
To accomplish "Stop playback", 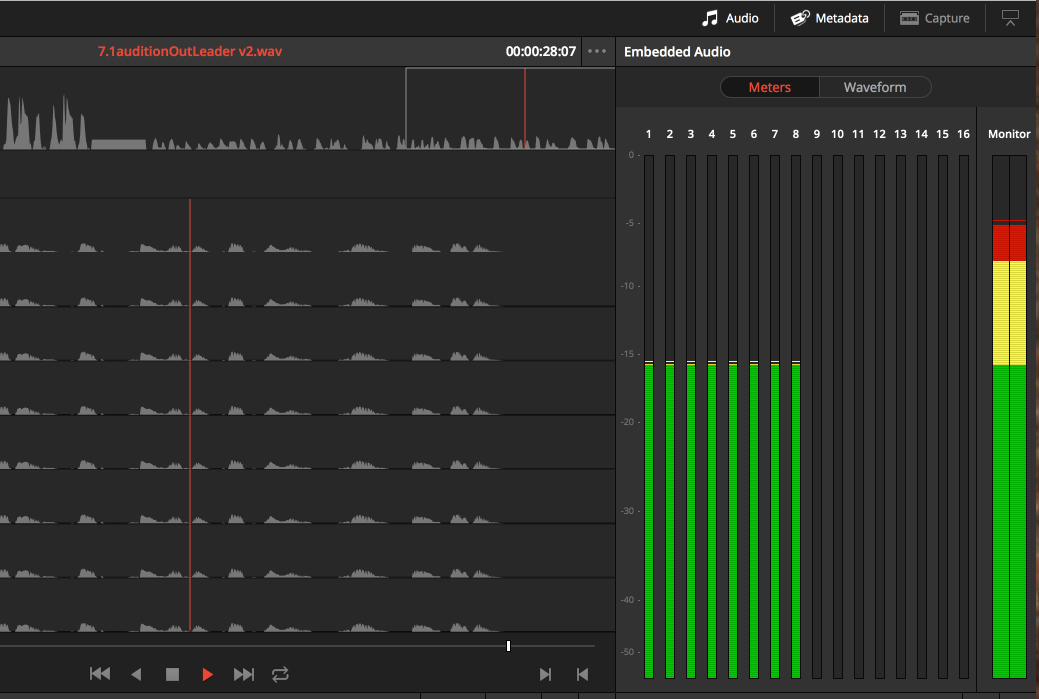I will click(x=172, y=674).
